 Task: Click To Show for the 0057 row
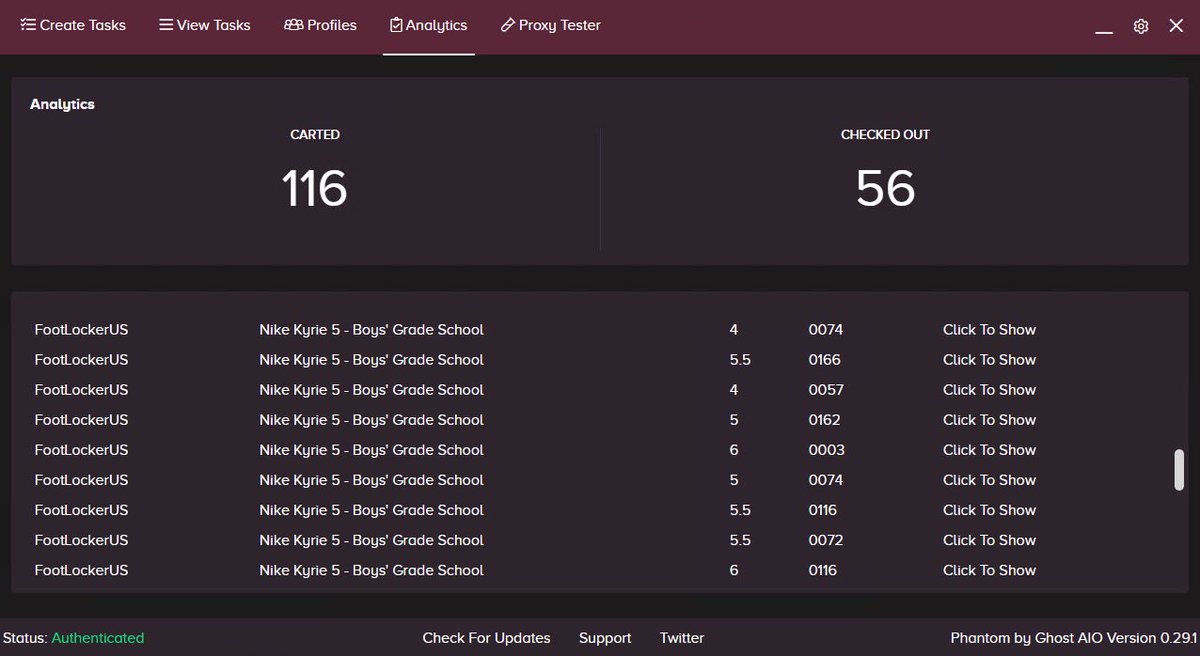click(x=989, y=390)
